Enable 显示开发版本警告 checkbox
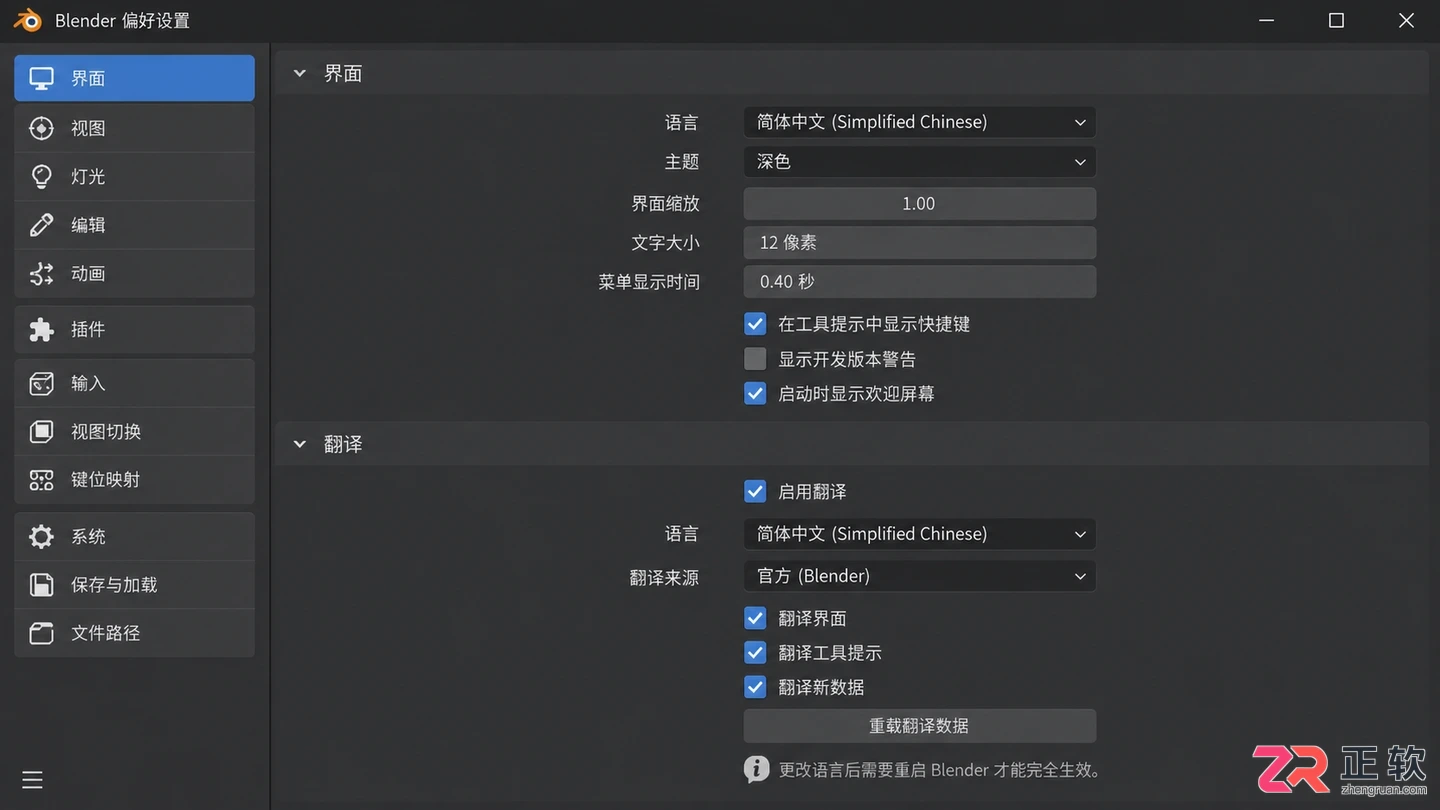The height and width of the screenshot is (810, 1440). (x=755, y=359)
